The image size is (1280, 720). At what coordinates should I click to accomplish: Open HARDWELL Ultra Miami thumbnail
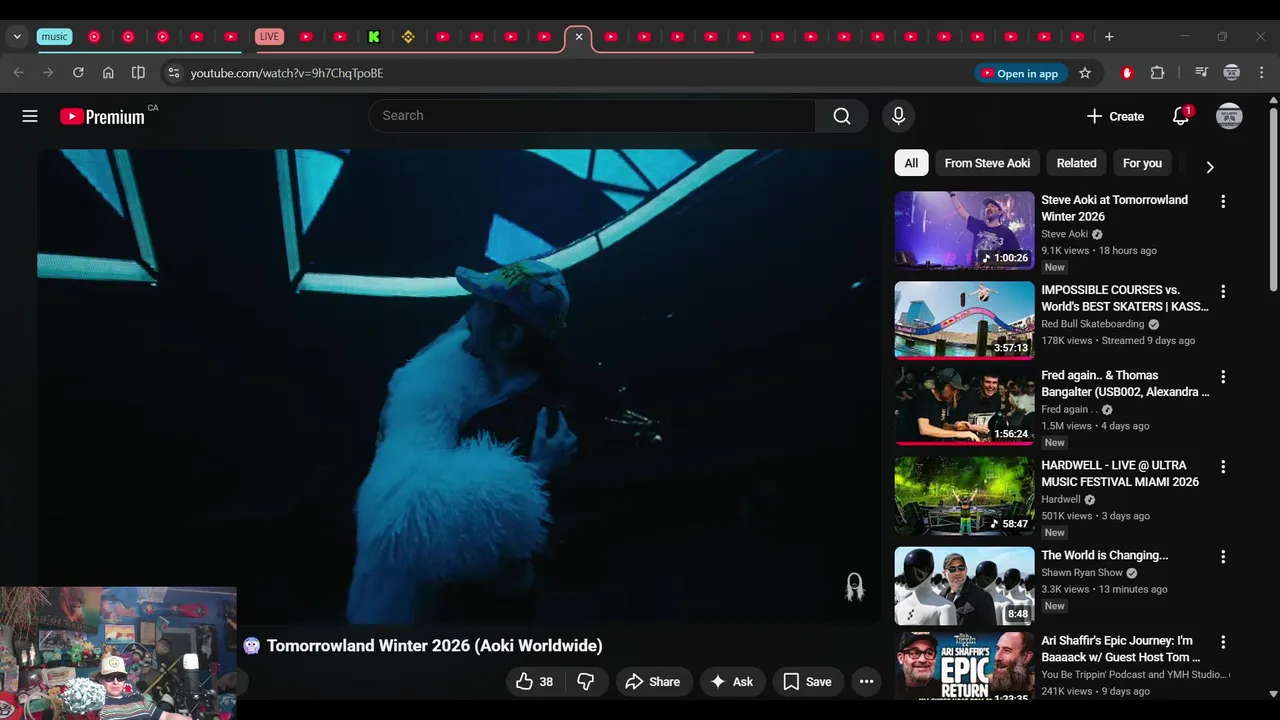point(964,495)
